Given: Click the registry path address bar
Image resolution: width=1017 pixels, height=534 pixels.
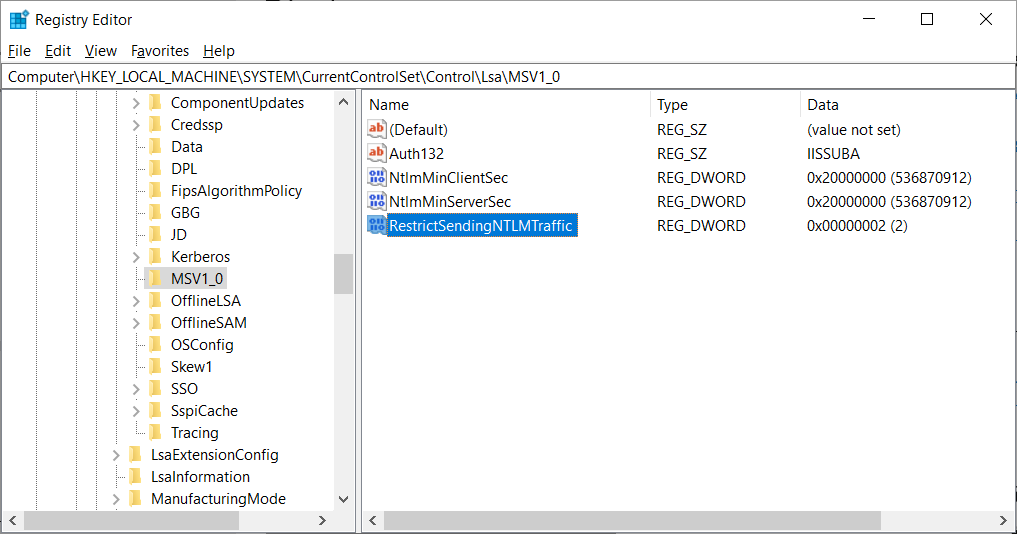Looking at the screenshot, I should (500, 76).
